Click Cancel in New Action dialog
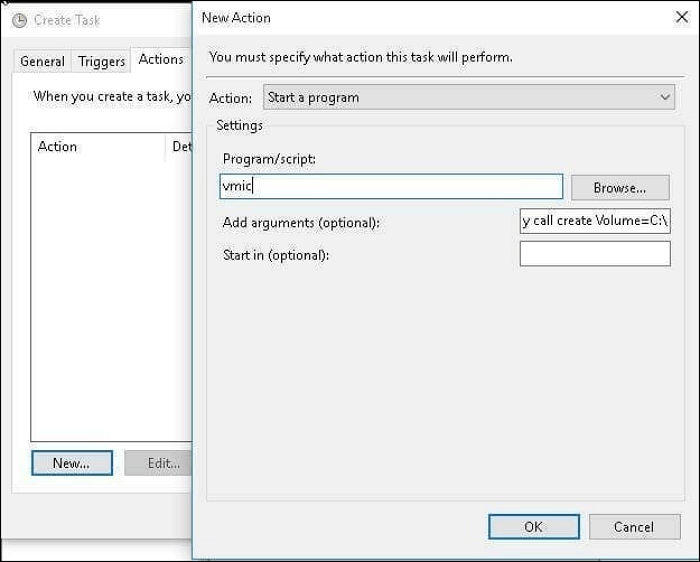The width and height of the screenshot is (700, 562). click(x=634, y=527)
